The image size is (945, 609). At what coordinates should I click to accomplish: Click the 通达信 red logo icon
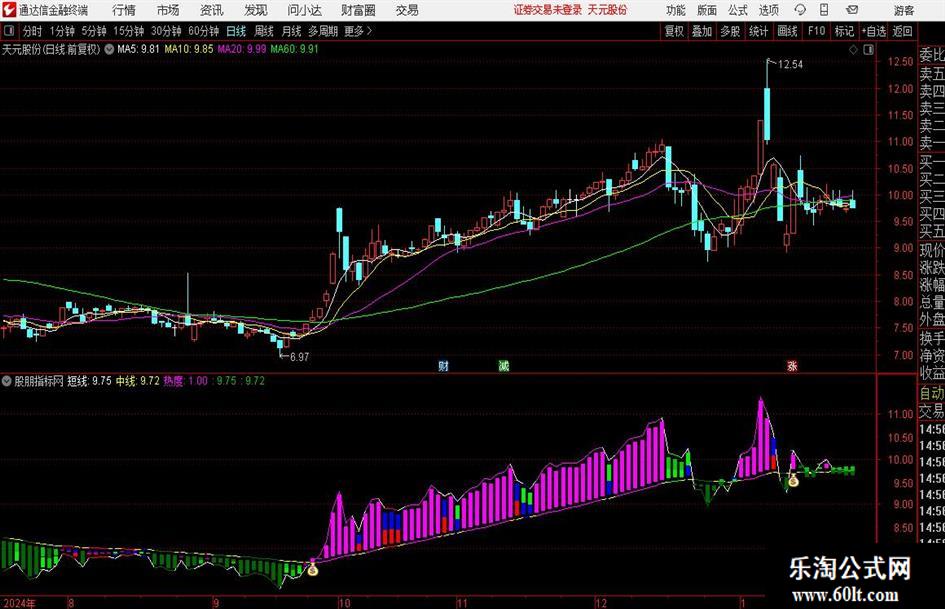pos(9,10)
